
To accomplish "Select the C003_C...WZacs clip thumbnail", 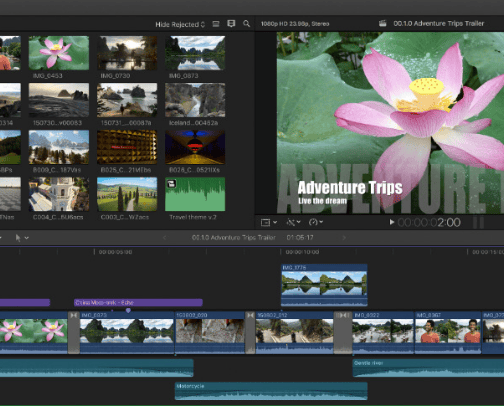I will click(127, 194).
